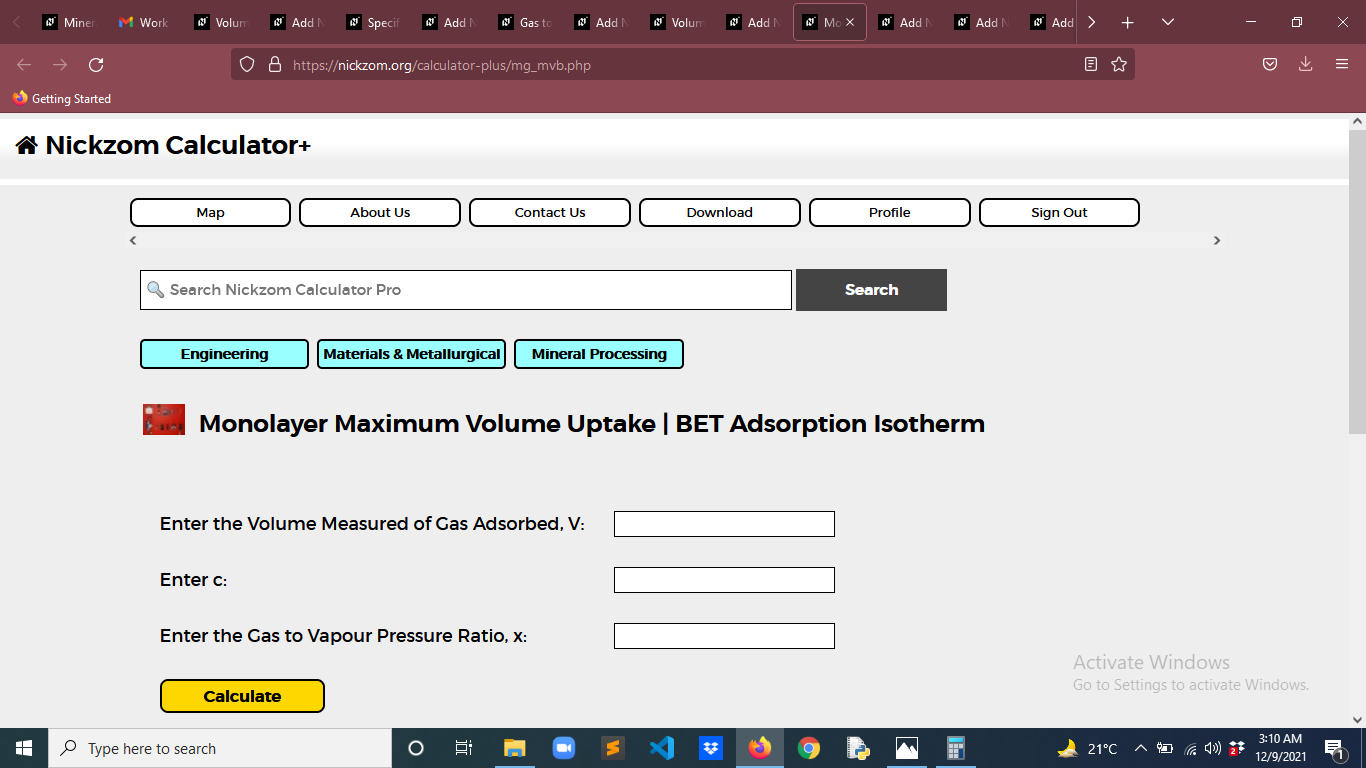Image resolution: width=1366 pixels, height=768 pixels.
Task: Click the dark Search button
Action: 871,290
